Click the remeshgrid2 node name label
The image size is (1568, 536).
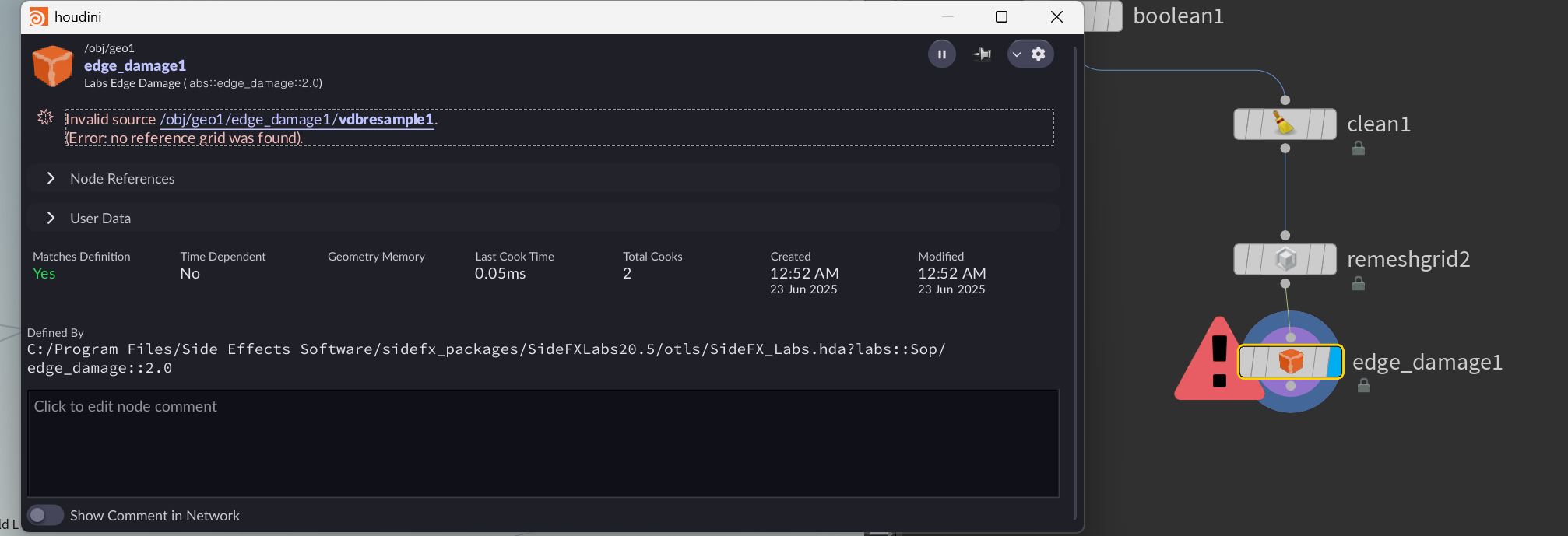(1408, 259)
